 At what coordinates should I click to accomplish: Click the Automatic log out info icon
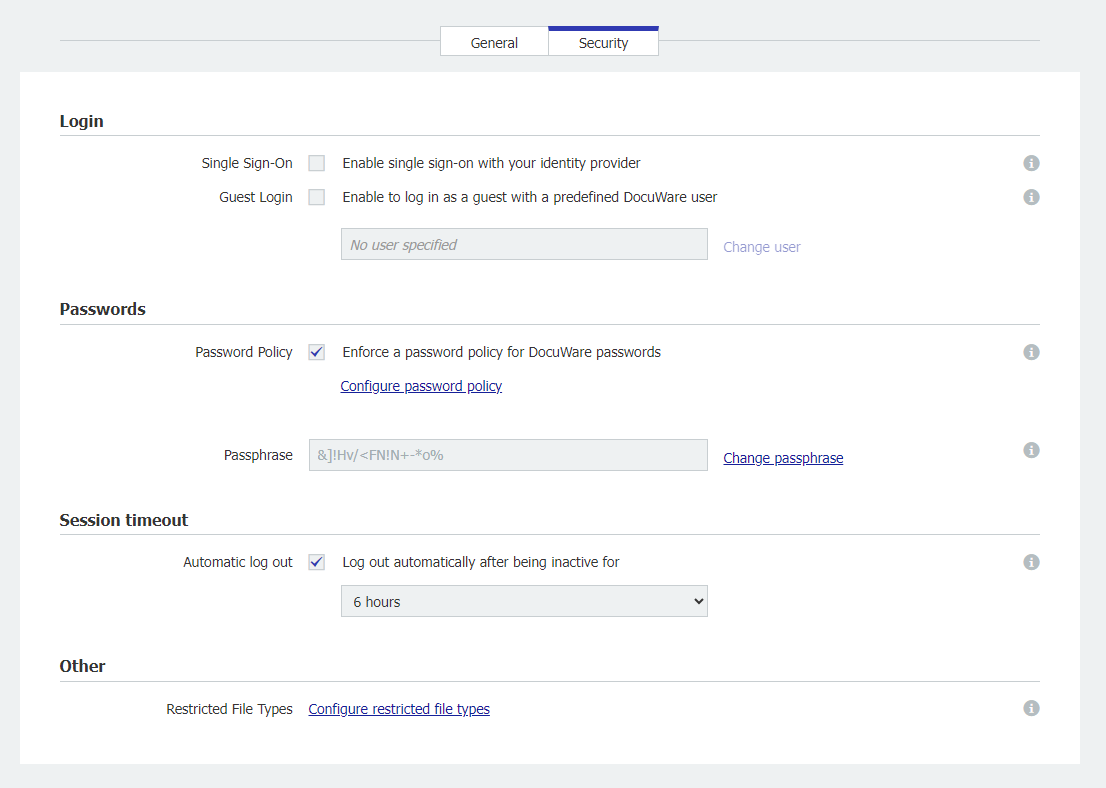tap(1031, 562)
